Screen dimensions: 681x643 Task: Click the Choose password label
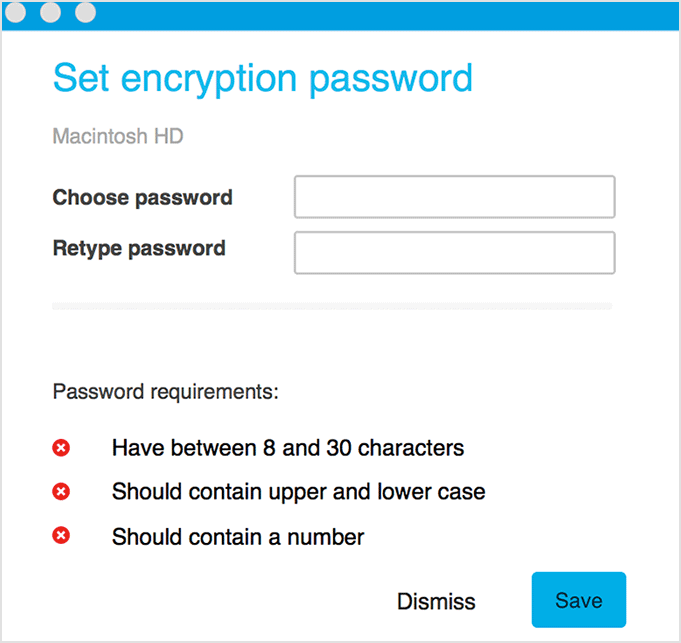142,197
